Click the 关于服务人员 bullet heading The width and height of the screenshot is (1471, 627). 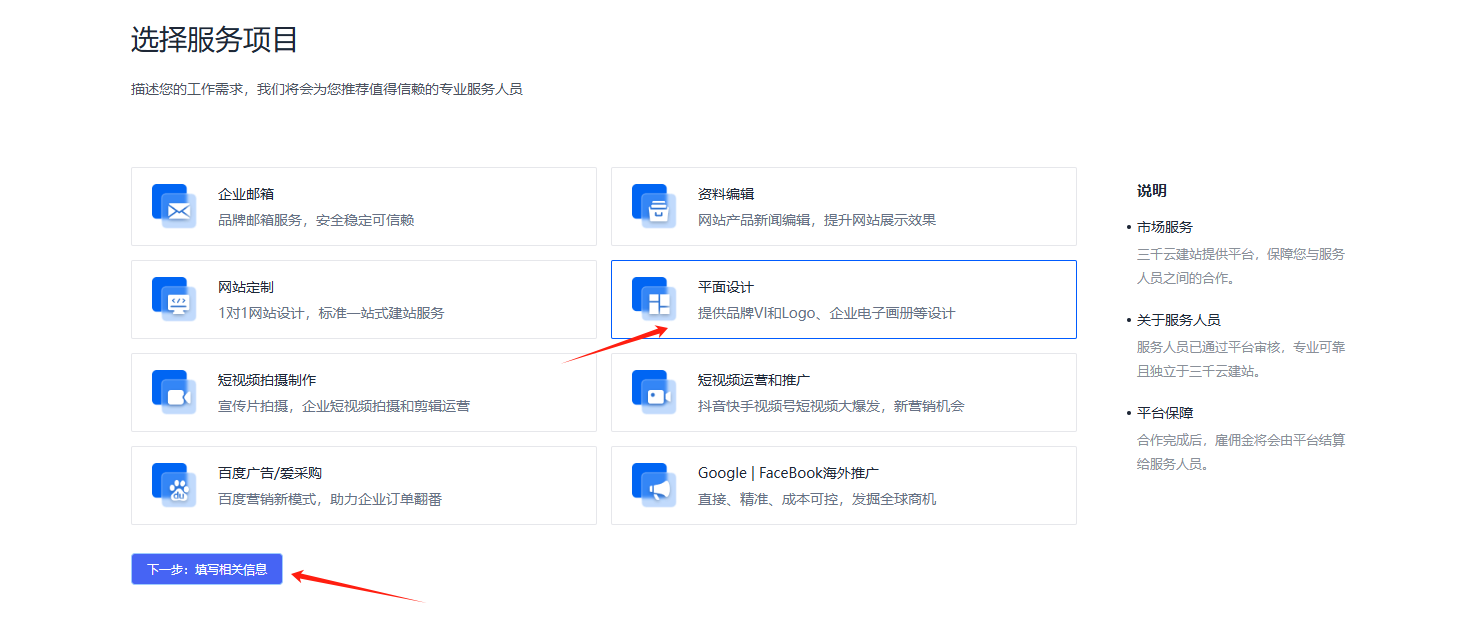coord(1179,320)
